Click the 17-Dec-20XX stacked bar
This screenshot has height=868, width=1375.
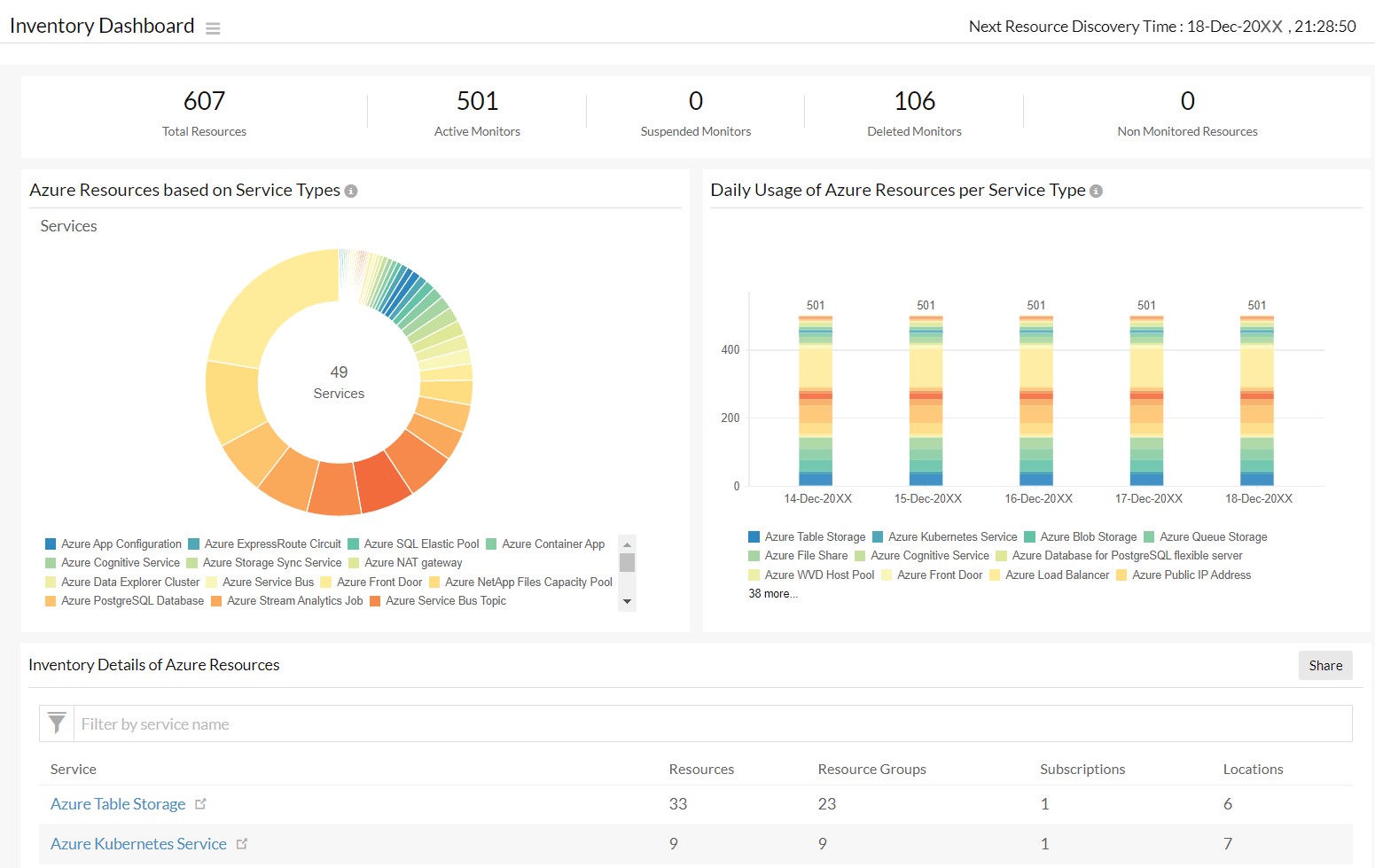point(1146,401)
